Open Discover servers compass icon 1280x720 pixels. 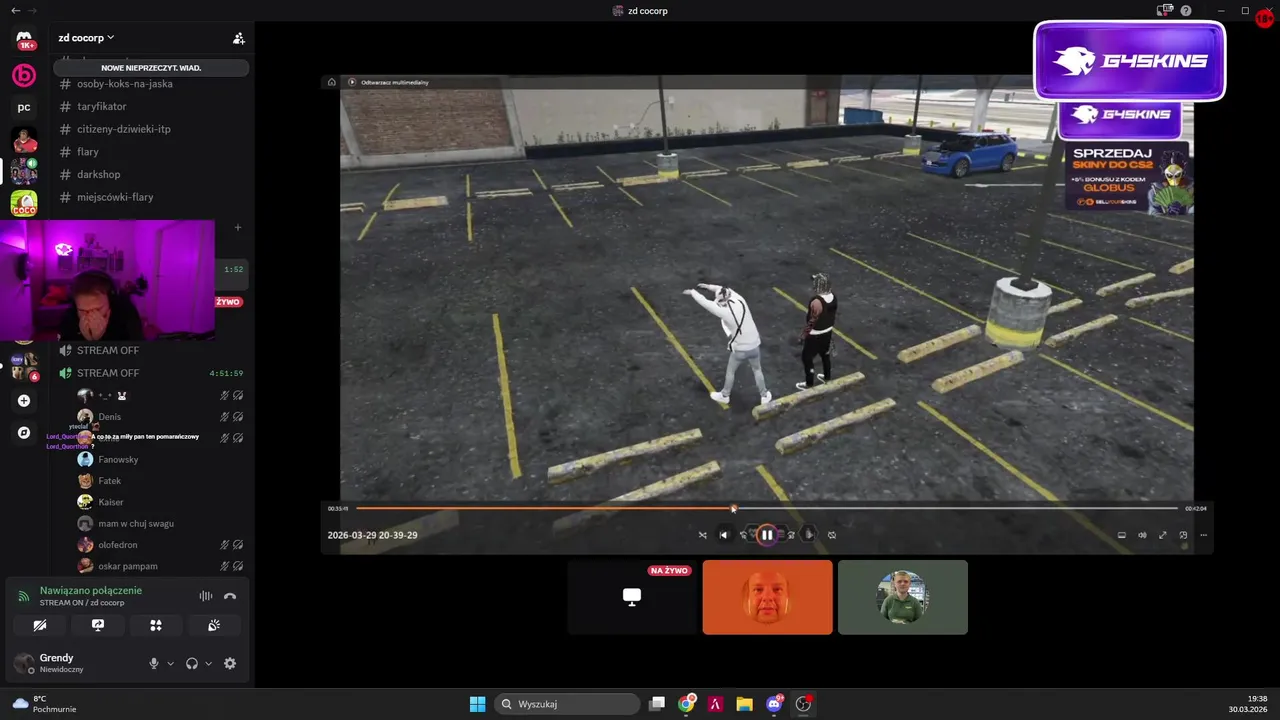pyautogui.click(x=24, y=433)
